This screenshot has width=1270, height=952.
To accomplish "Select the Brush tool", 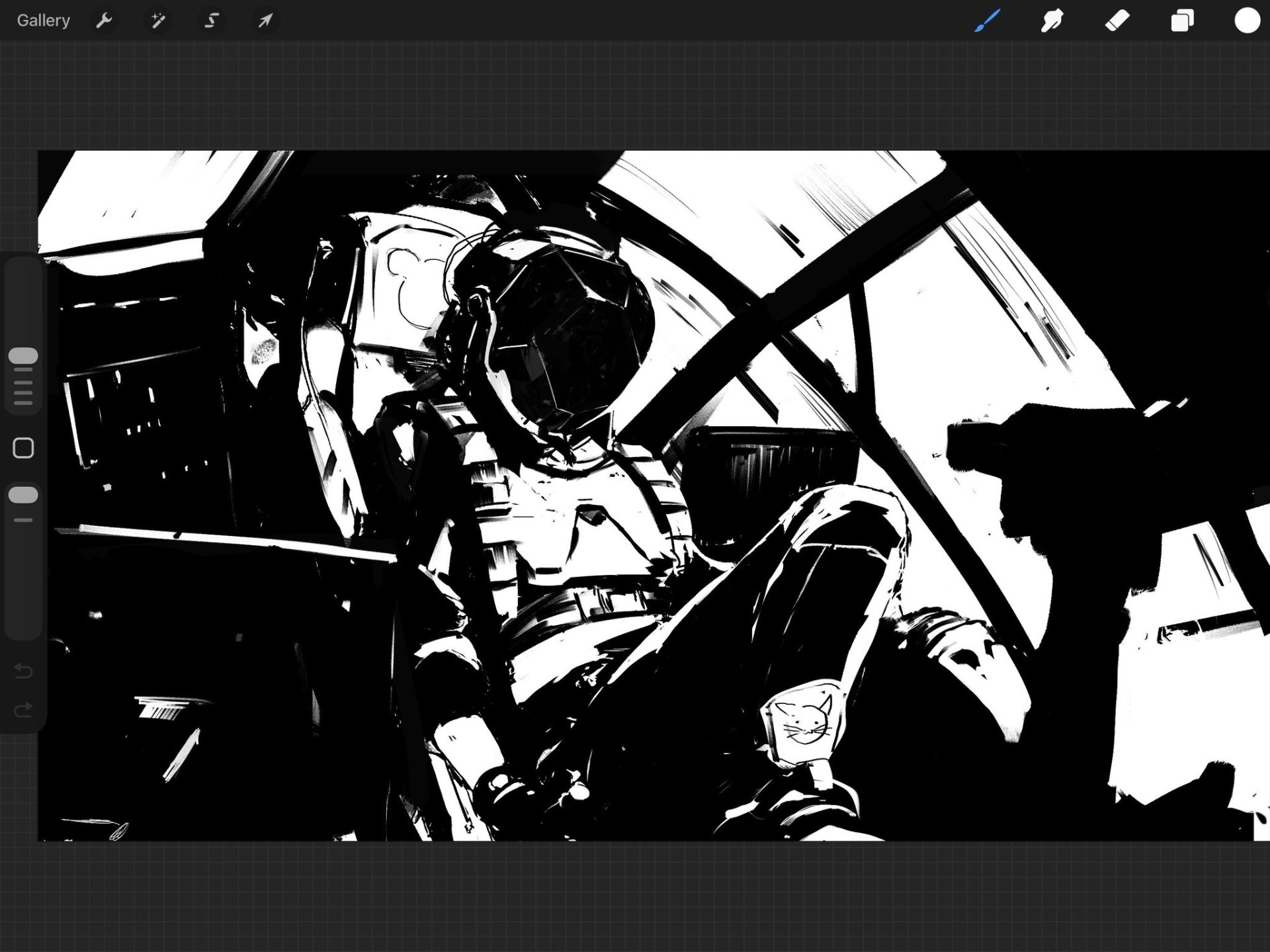I will click(987, 21).
